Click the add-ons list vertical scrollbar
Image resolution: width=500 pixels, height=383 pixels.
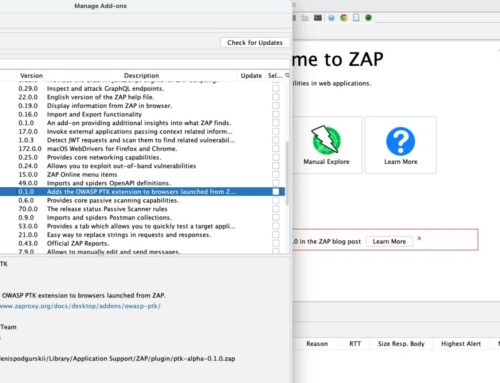(x=287, y=173)
